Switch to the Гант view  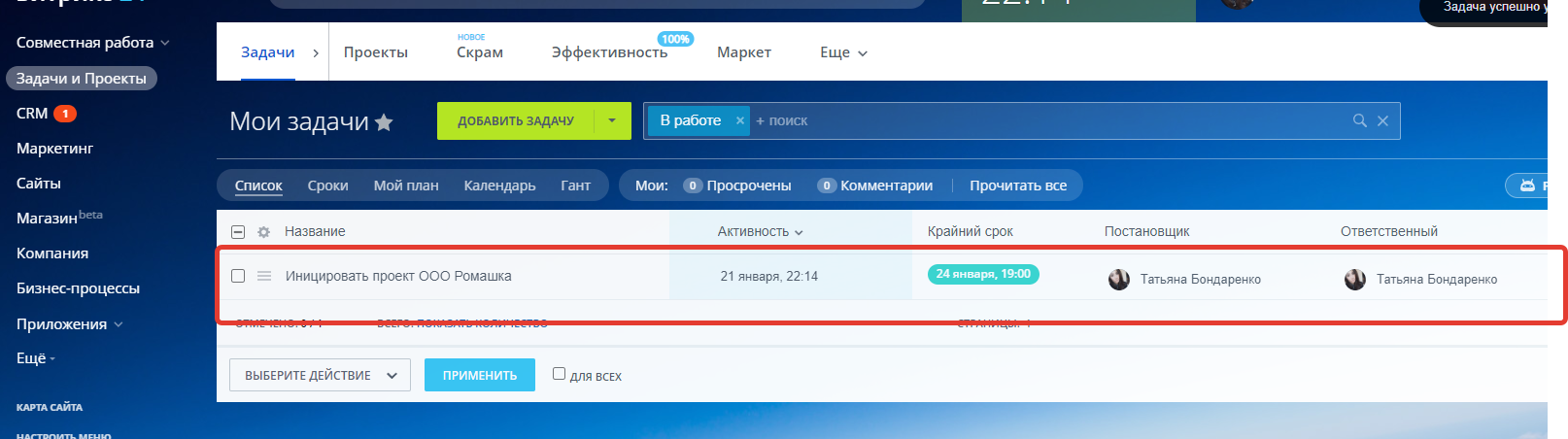click(x=576, y=186)
